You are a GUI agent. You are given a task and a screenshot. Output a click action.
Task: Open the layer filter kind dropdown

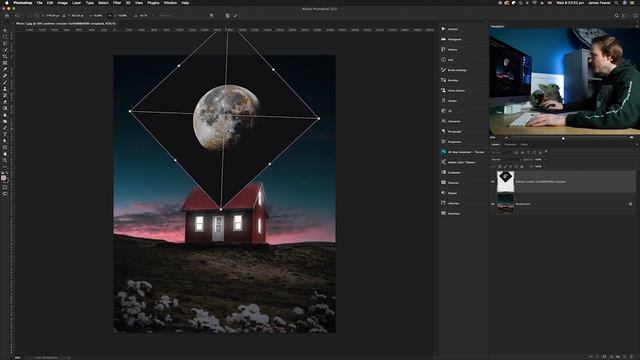(503, 152)
